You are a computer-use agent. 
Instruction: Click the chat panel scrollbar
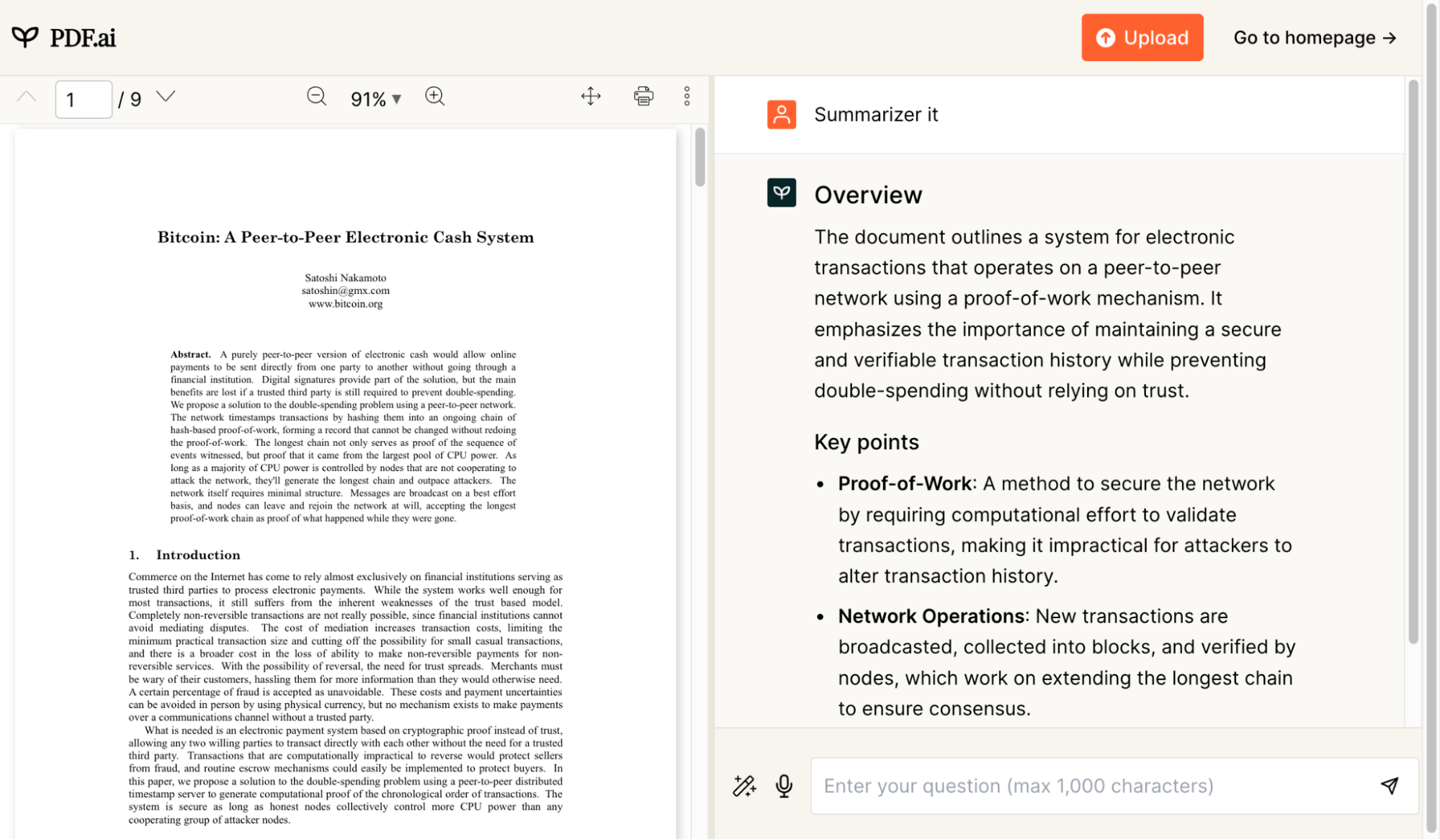point(1413,360)
